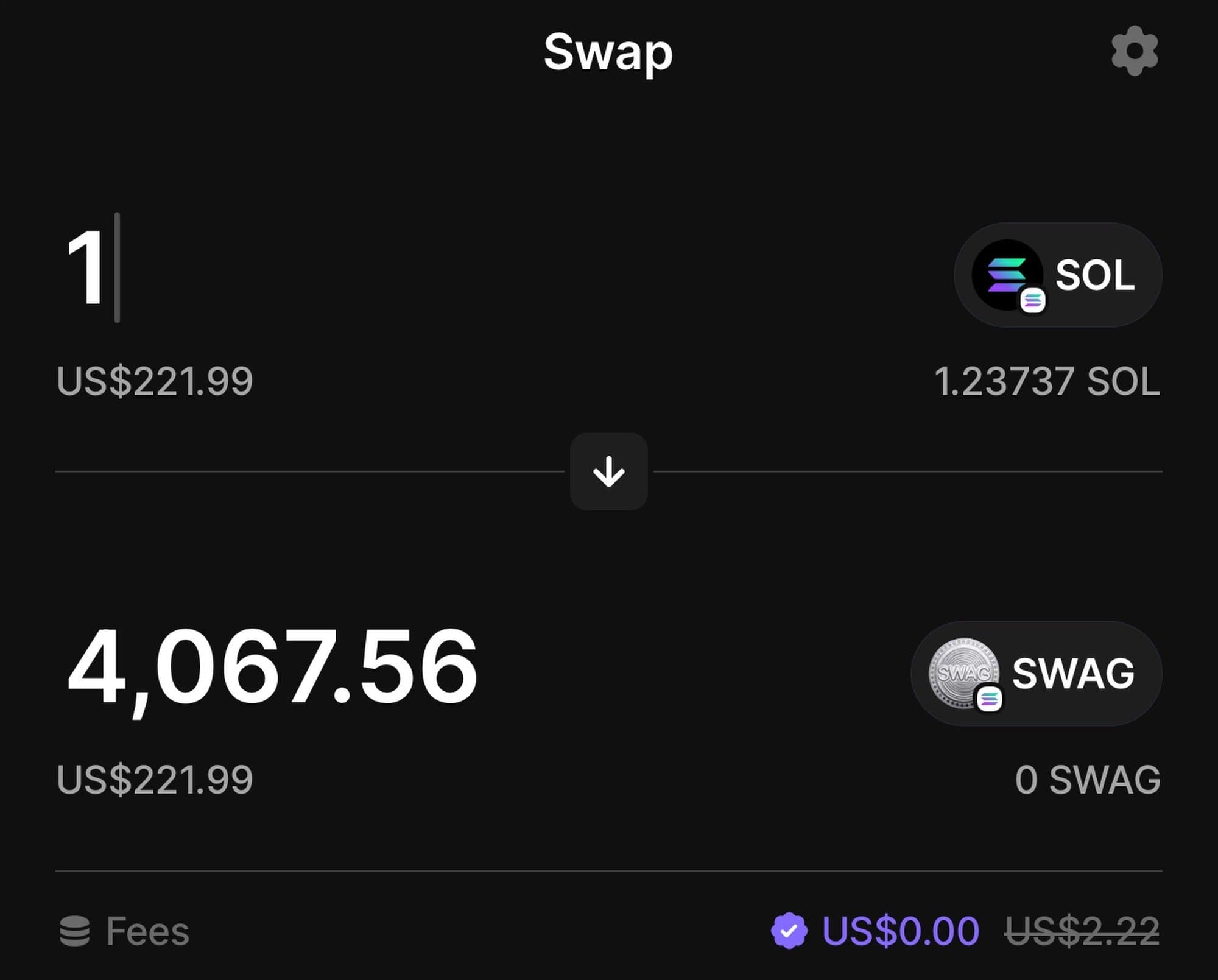Tap the 0 SWAG balance

pos(1087,780)
